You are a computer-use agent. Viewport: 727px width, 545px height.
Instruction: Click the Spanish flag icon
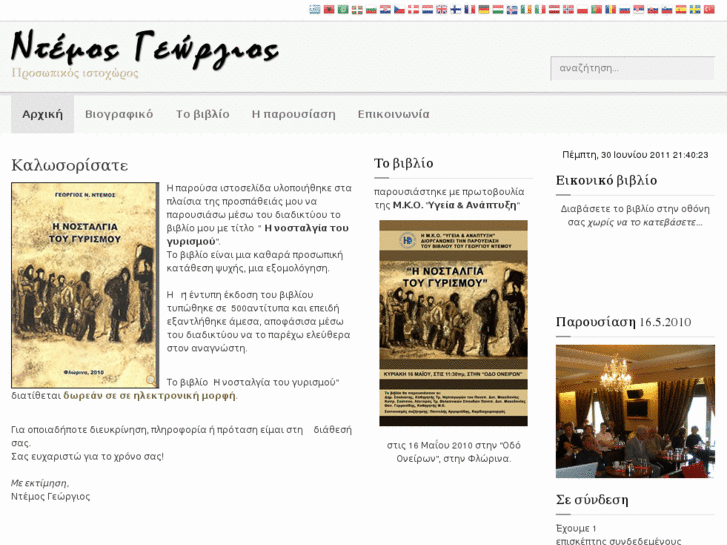pos(681,9)
